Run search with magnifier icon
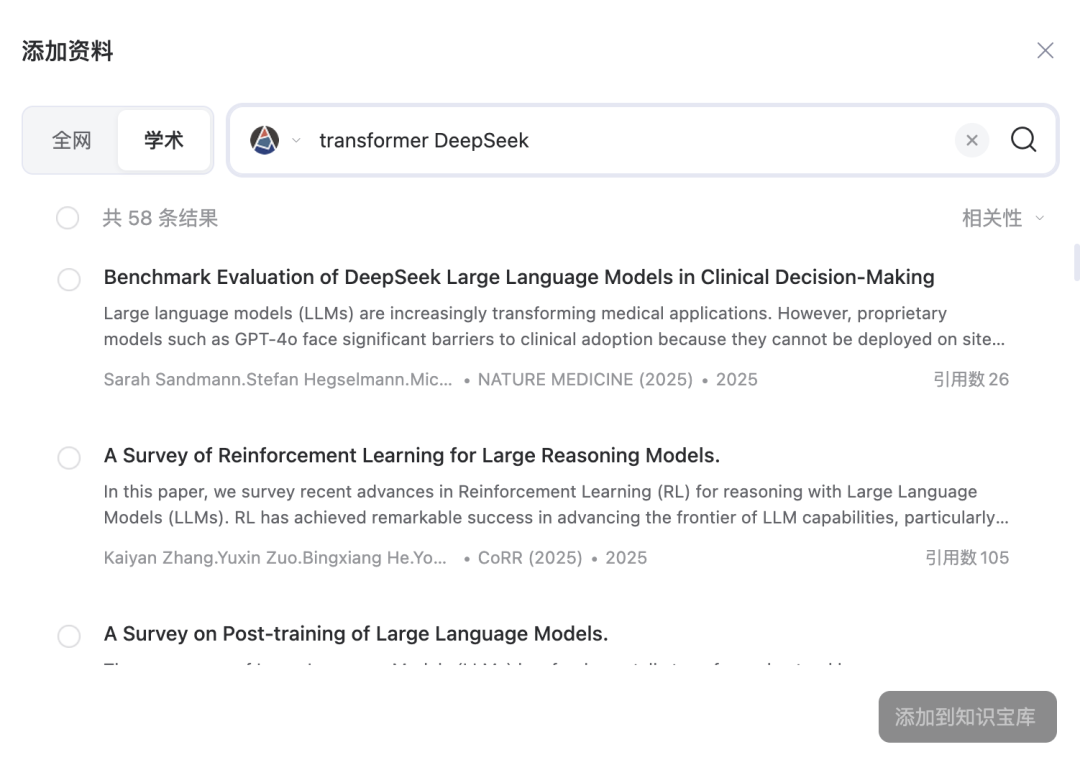This screenshot has width=1080, height=765. [x=1024, y=140]
